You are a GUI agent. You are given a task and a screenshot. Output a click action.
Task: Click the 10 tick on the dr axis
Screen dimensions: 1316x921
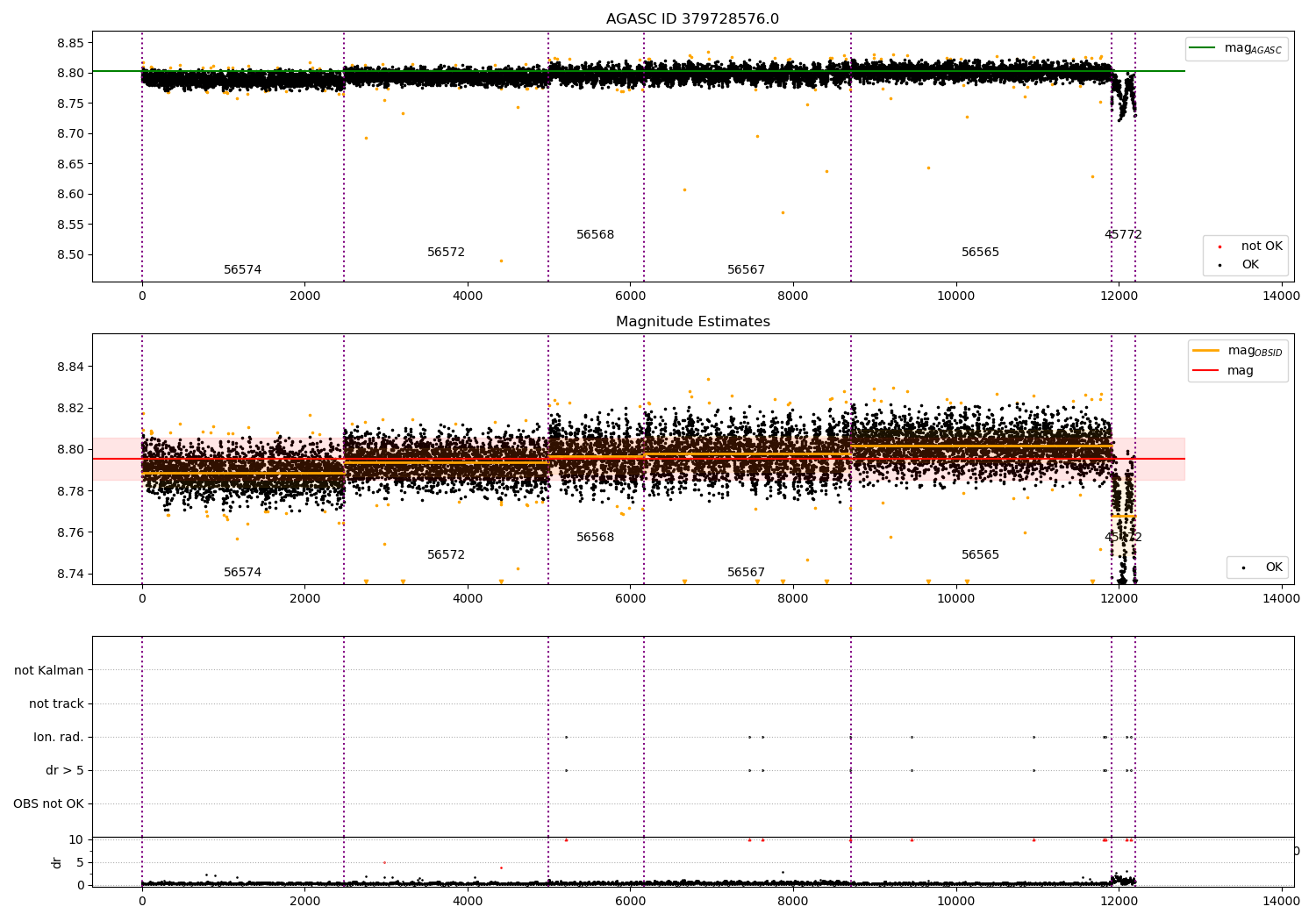[x=76, y=839]
